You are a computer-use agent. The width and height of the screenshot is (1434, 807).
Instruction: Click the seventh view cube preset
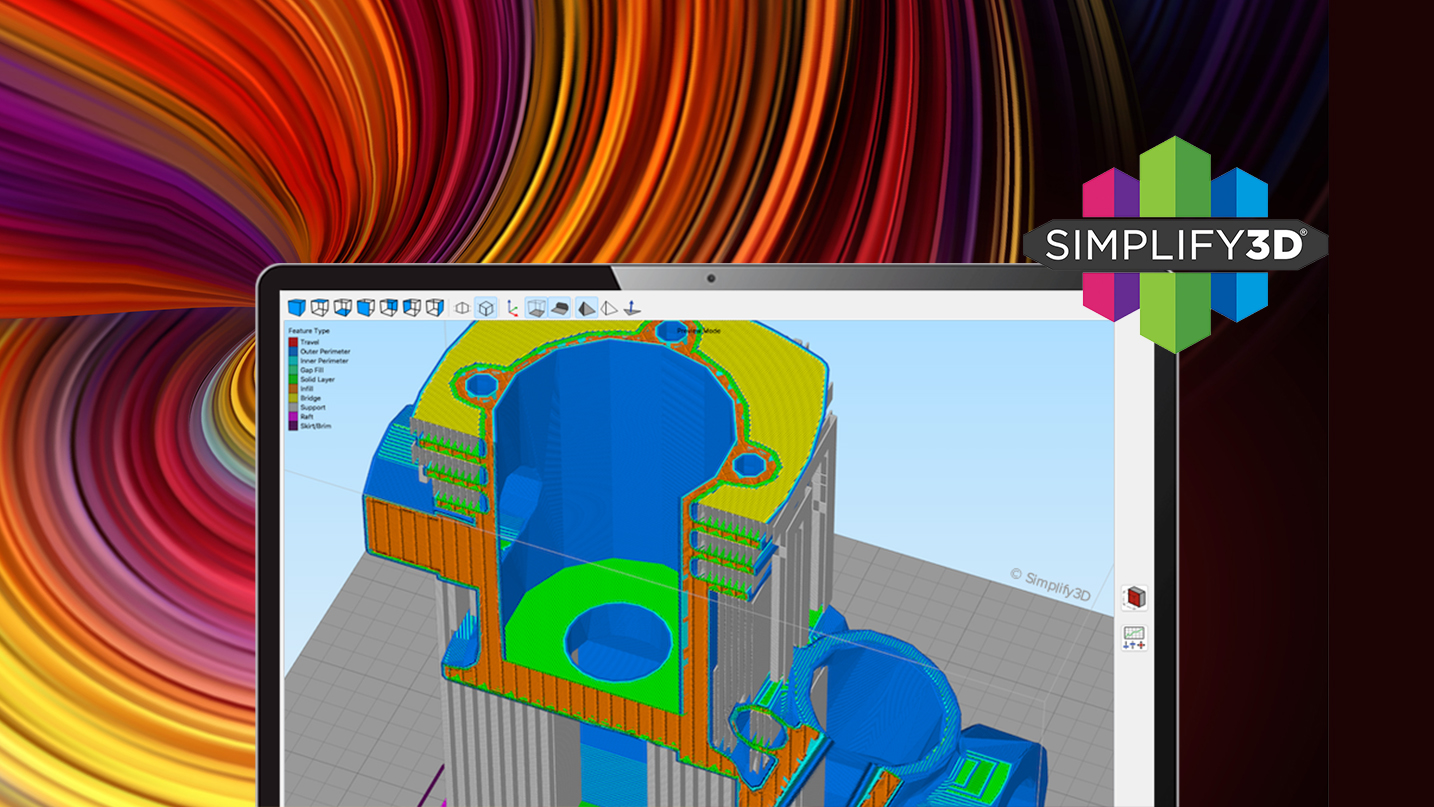434,308
